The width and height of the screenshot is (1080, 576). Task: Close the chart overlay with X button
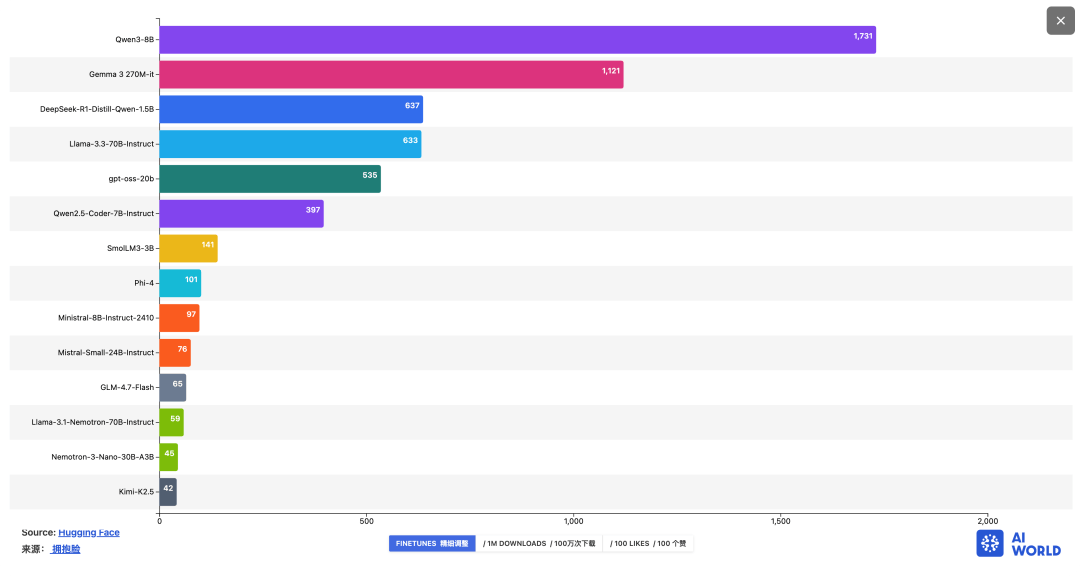tap(1060, 21)
